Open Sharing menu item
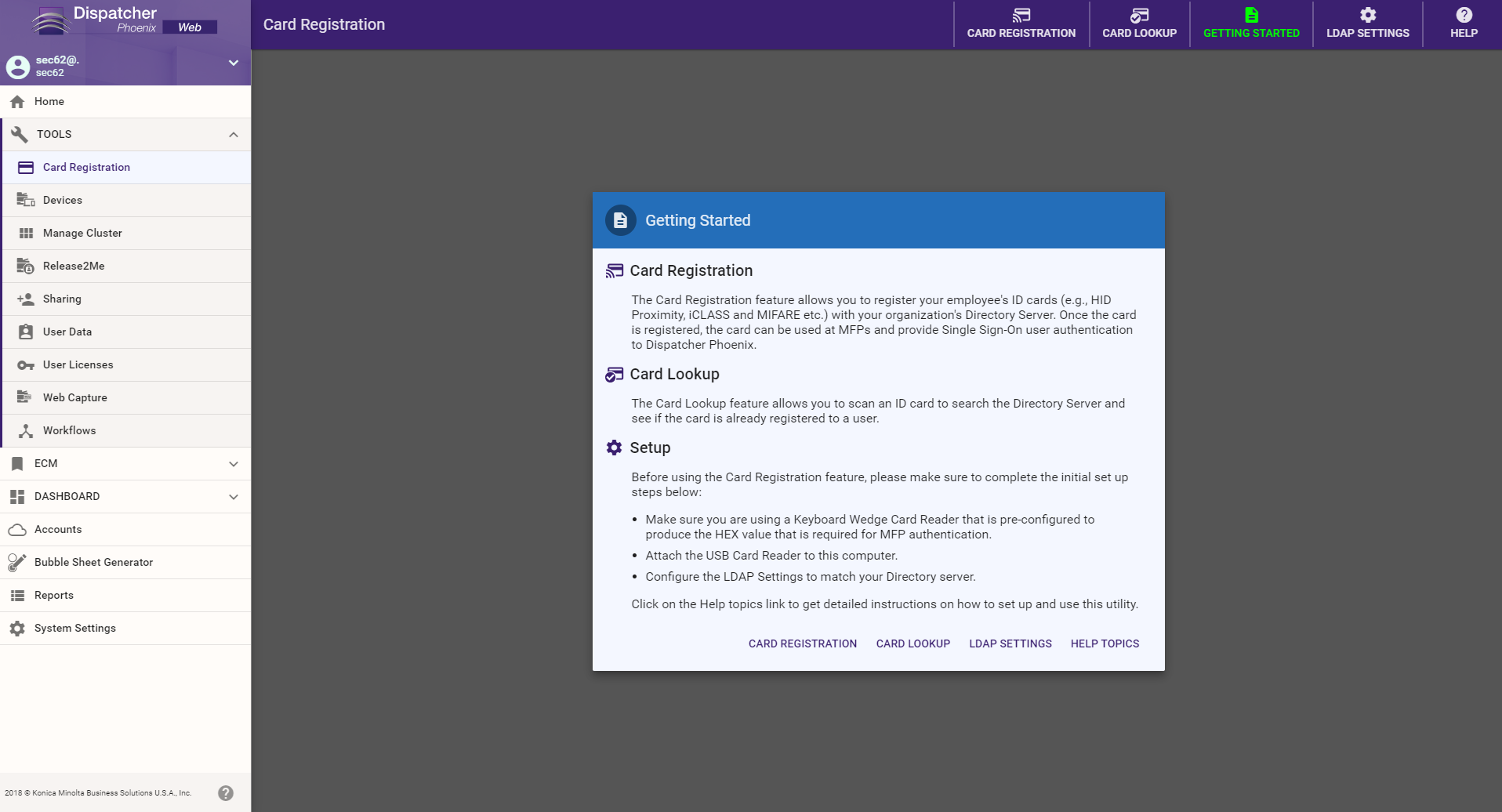1502x812 pixels. coord(127,299)
